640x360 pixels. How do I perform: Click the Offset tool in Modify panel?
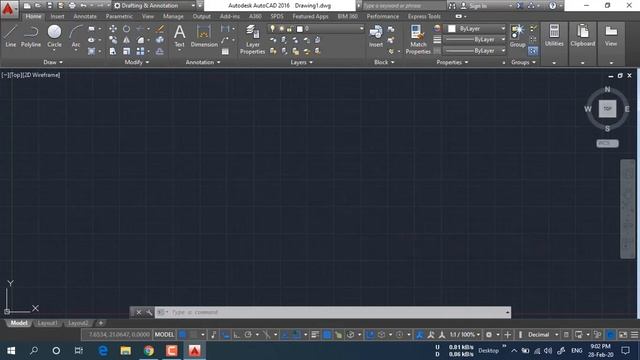[x=160, y=51]
